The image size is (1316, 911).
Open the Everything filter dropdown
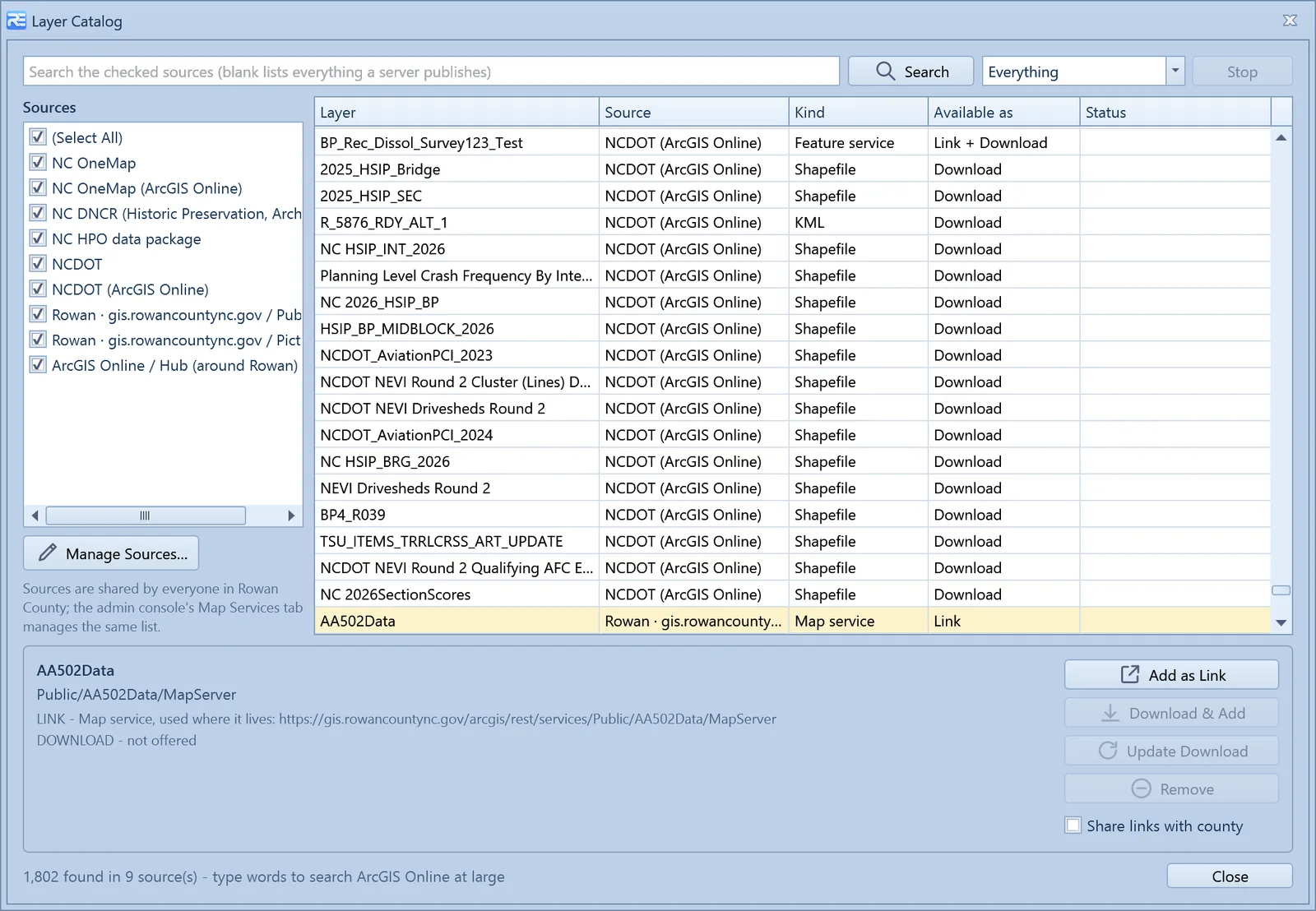click(x=1175, y=72)
